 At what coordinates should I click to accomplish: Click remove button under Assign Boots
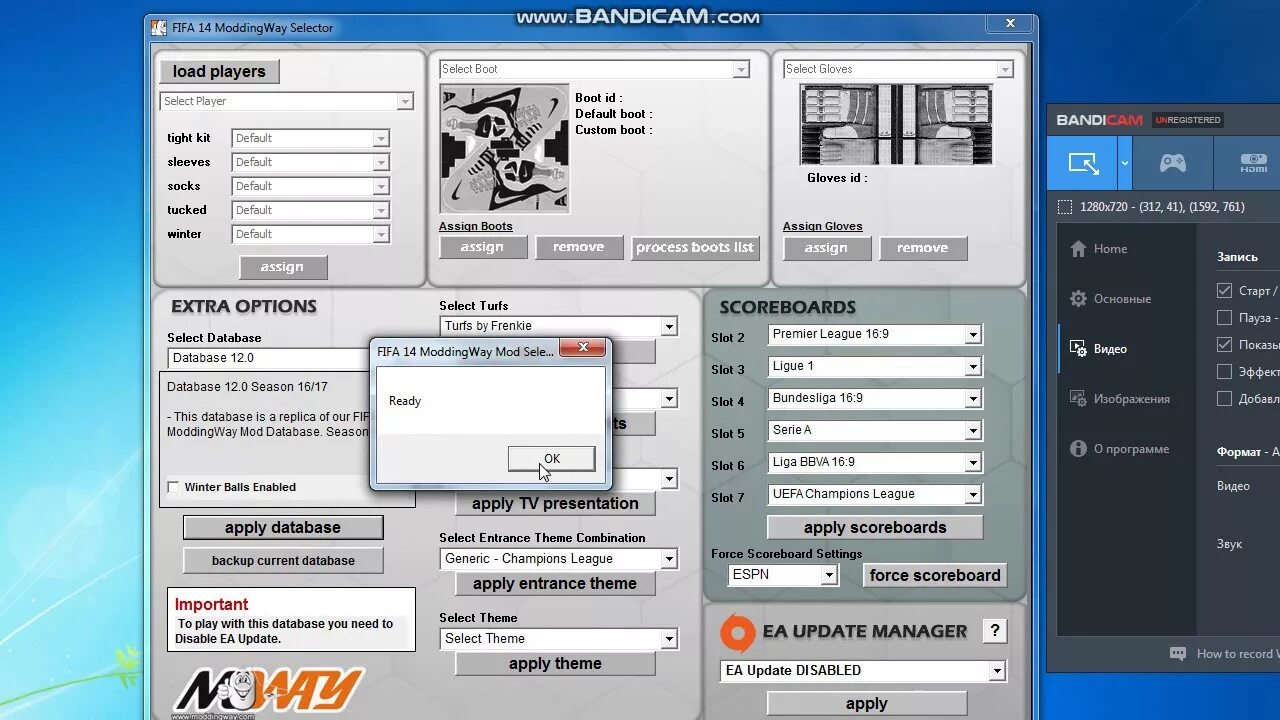point(579,248)
